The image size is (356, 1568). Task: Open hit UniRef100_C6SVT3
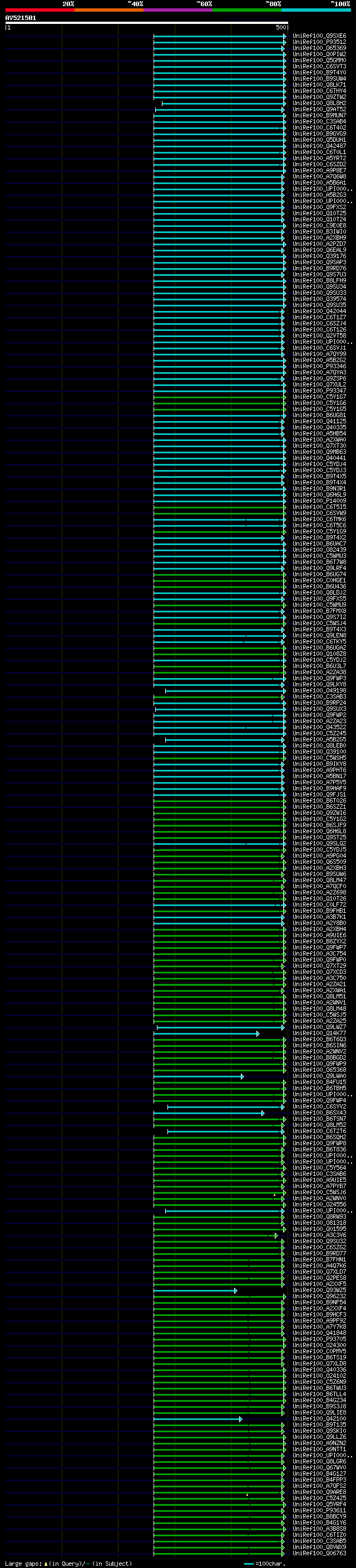tap(319, 66)
